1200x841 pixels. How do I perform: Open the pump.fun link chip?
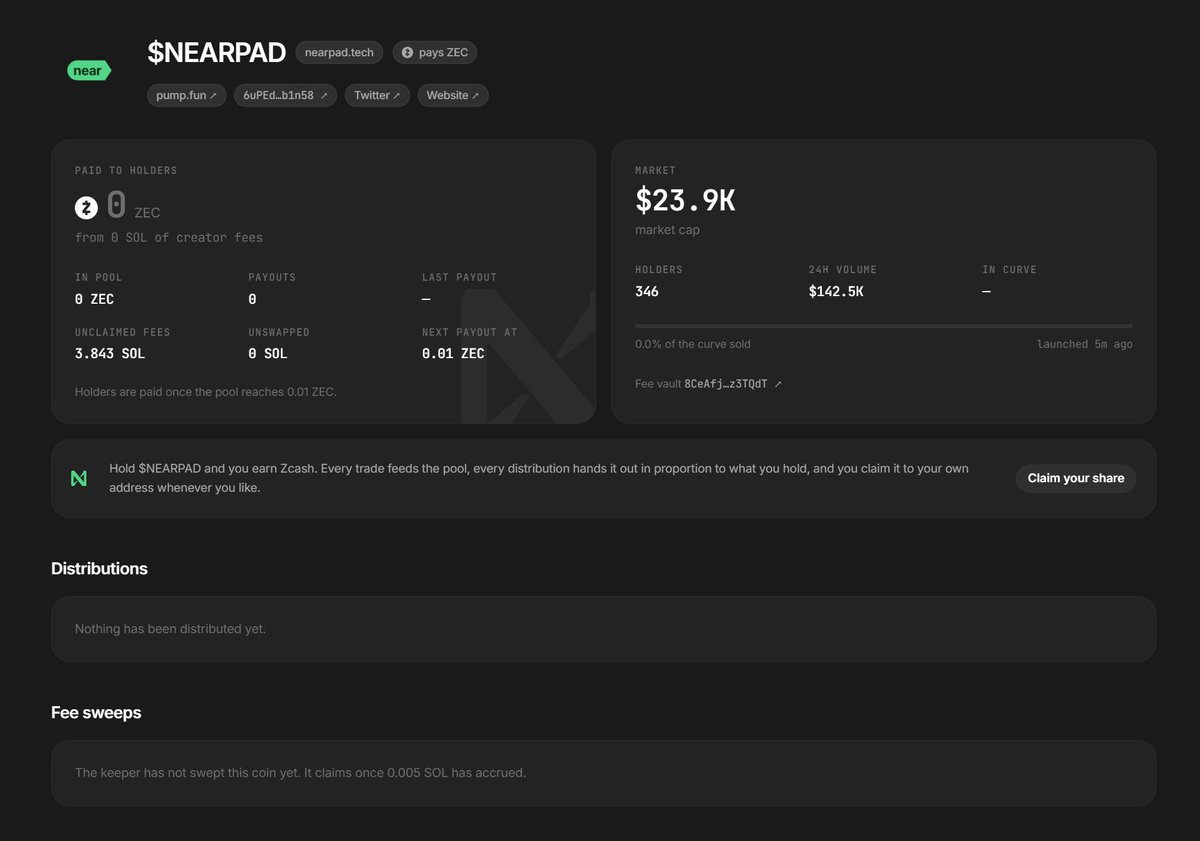186,95
